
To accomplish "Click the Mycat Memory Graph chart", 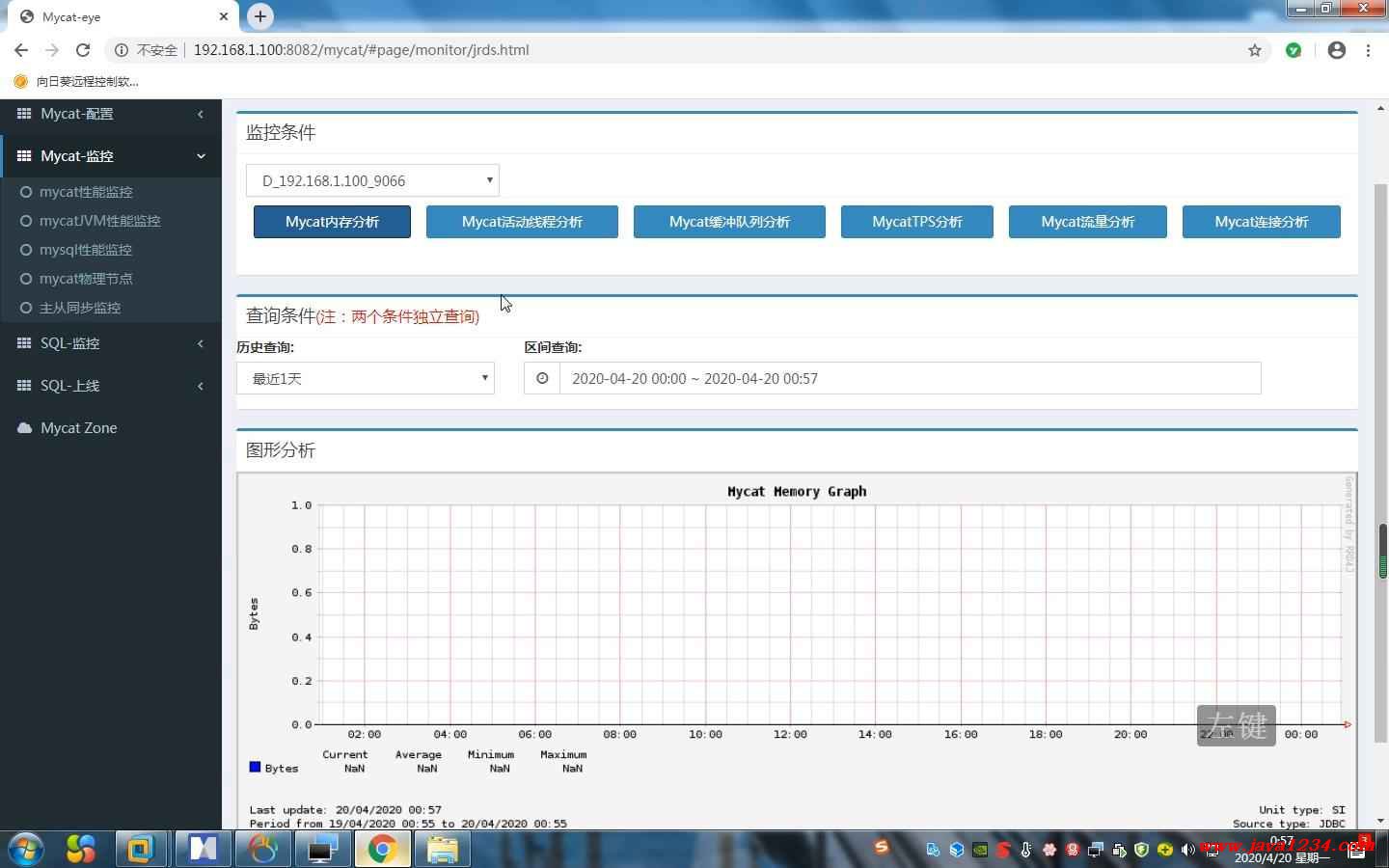I will coord(797,651).
